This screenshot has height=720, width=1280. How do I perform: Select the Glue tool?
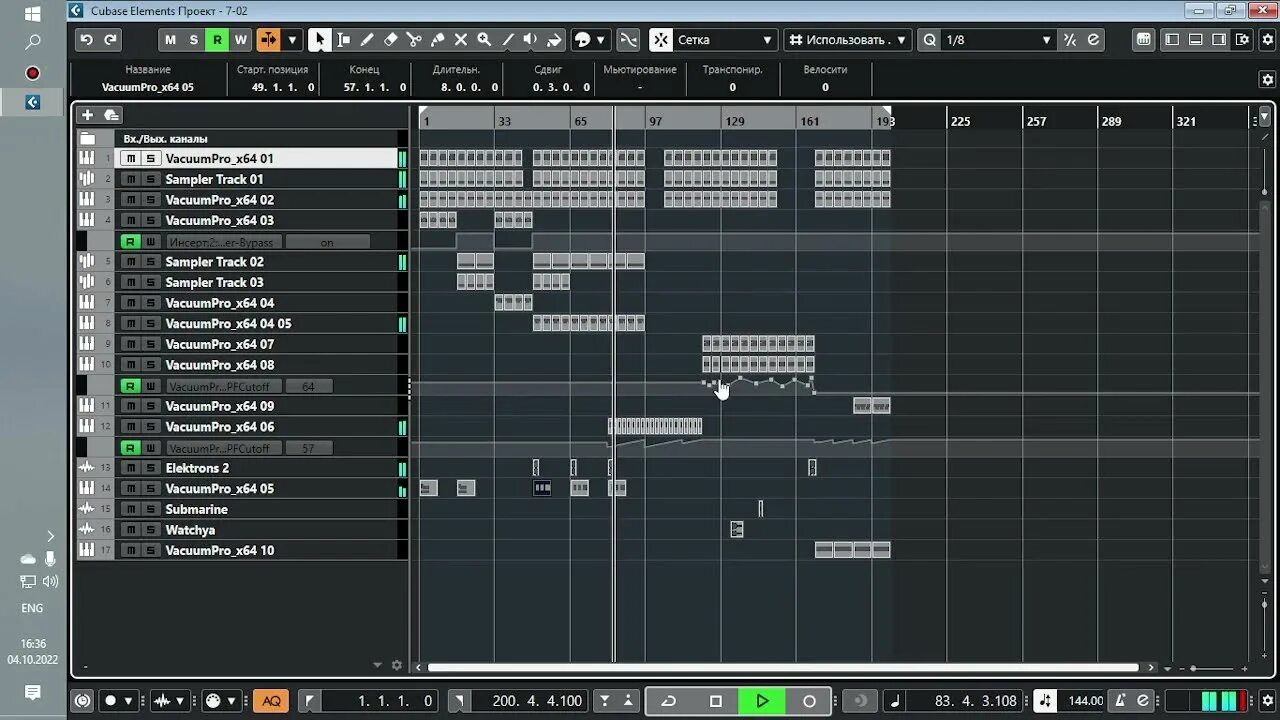(x=437, y=40)
